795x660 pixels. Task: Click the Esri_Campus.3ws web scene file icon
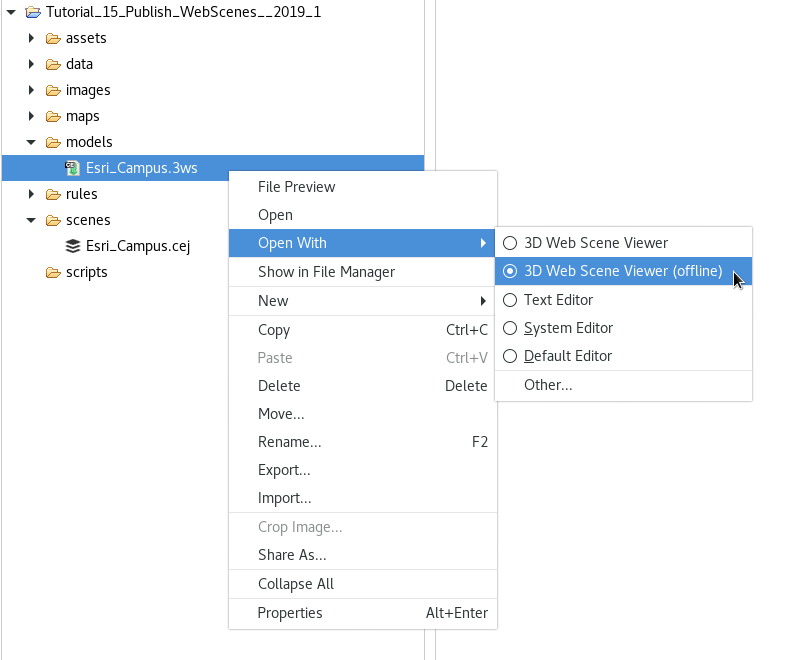(73, 168)
